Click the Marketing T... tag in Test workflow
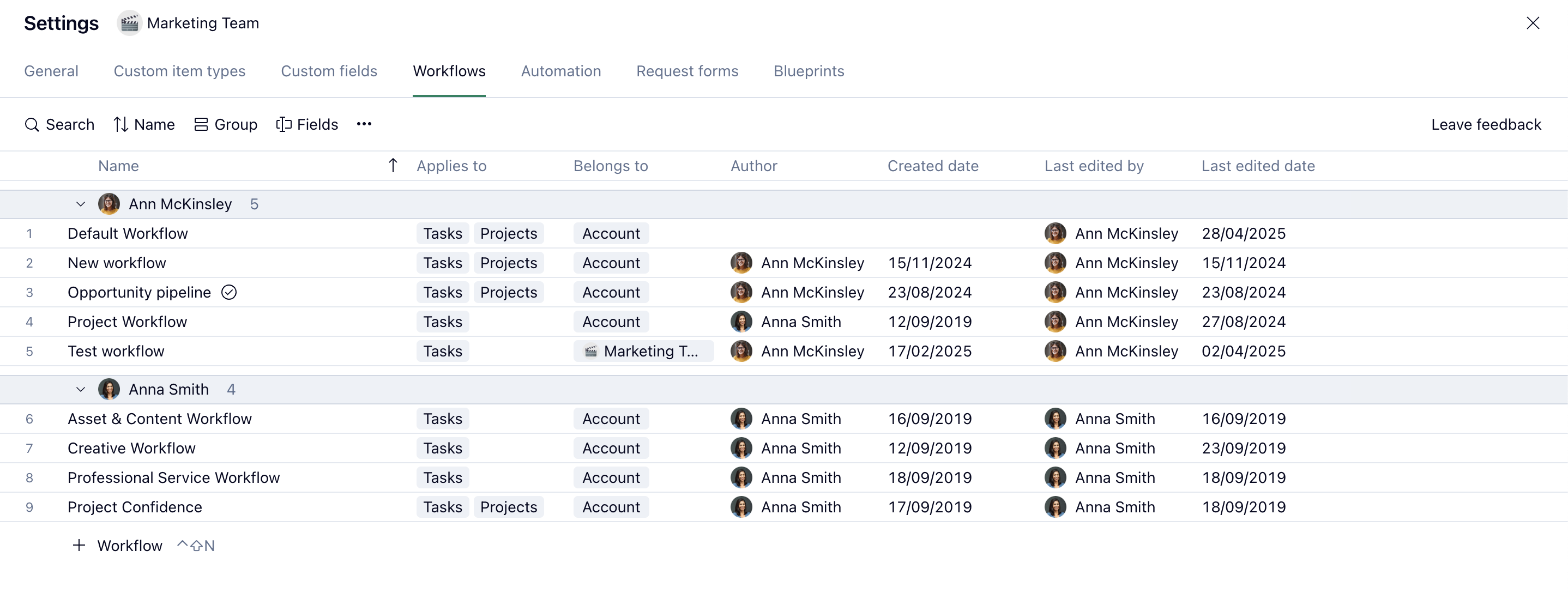 click(x=643, y=352)
